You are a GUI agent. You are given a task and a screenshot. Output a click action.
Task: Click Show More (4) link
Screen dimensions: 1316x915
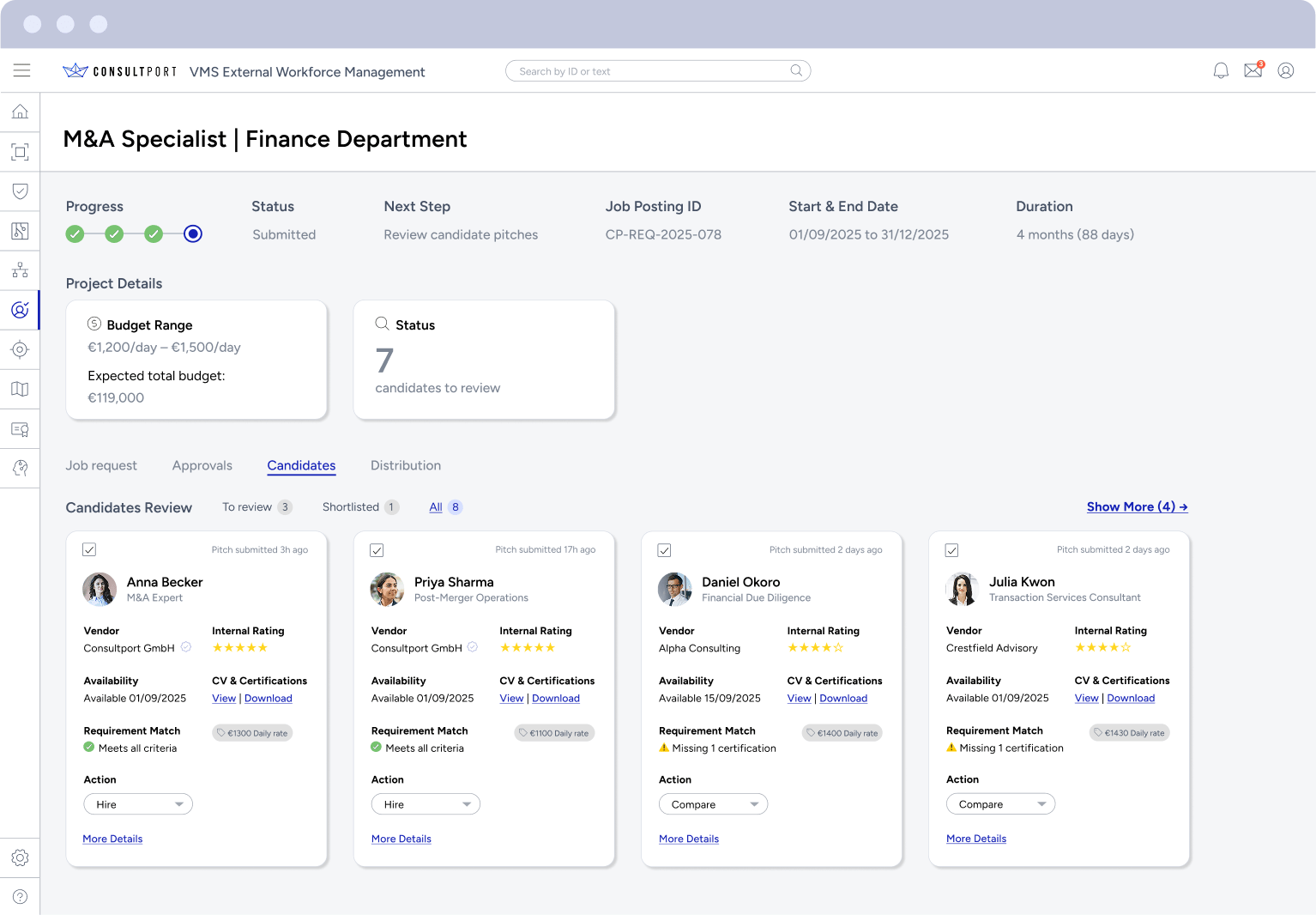(1137, 506)
